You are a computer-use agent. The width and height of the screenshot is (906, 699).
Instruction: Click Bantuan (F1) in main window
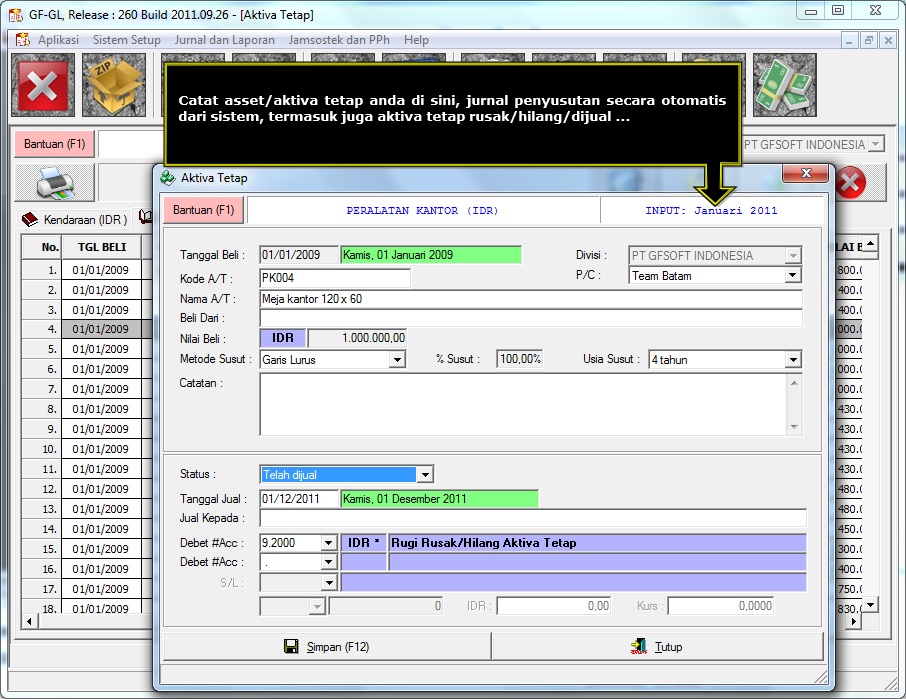coord(54,144)
